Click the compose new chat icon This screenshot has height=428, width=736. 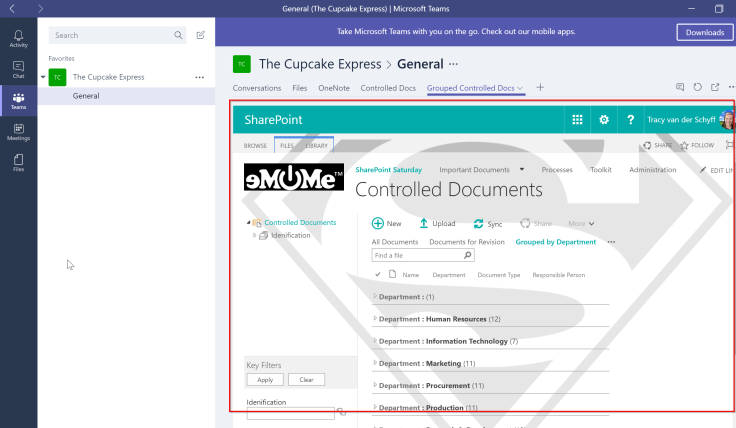coord(201,35)
